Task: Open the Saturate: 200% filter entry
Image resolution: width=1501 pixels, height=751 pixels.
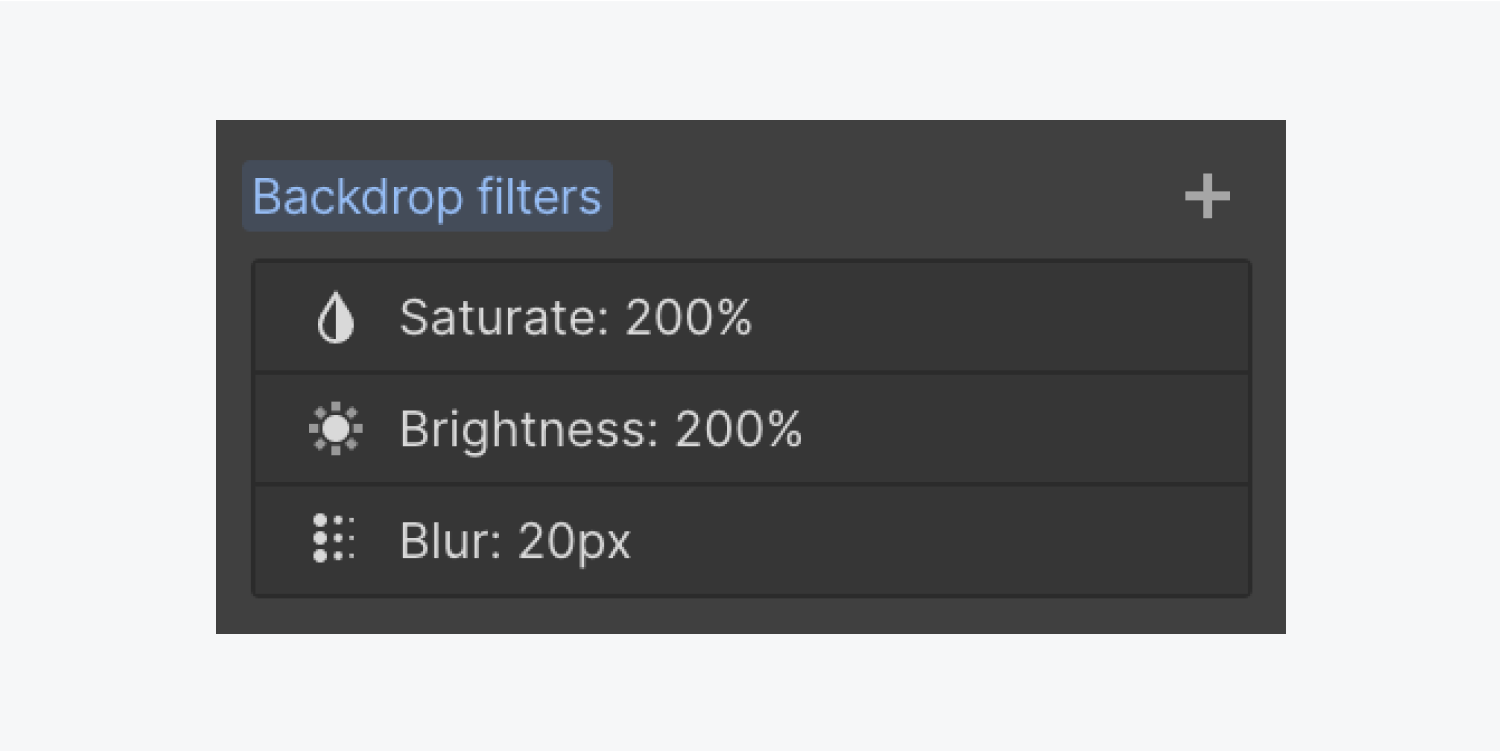Action: [x=751, y=318]
